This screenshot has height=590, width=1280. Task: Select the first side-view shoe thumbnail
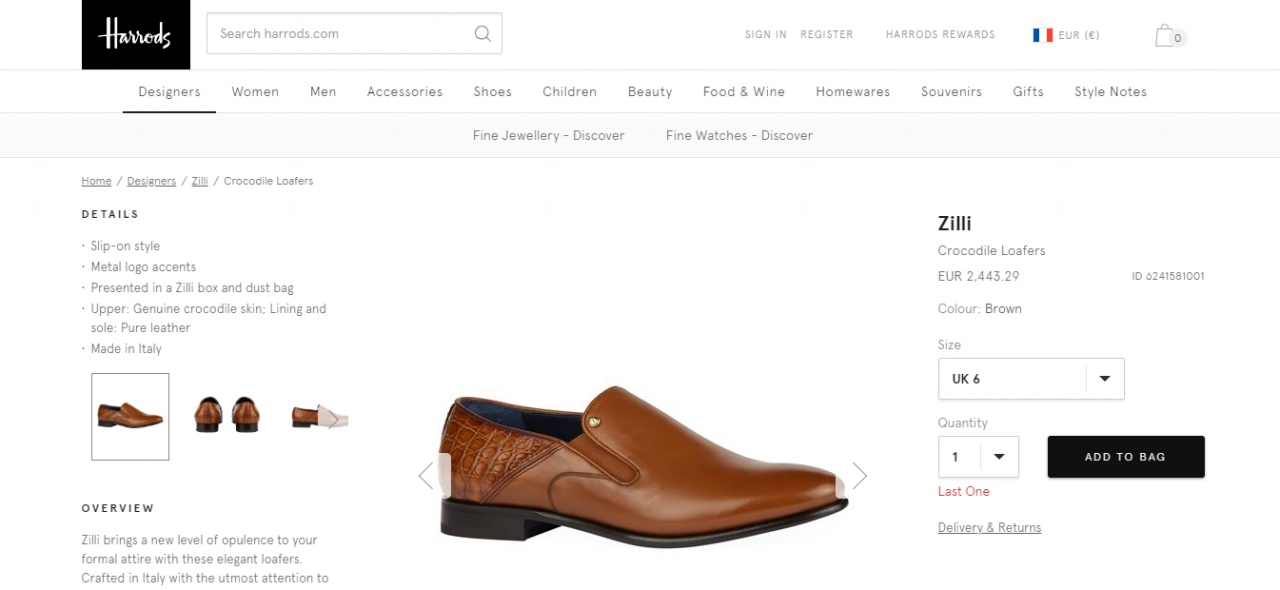click(130, 416)
